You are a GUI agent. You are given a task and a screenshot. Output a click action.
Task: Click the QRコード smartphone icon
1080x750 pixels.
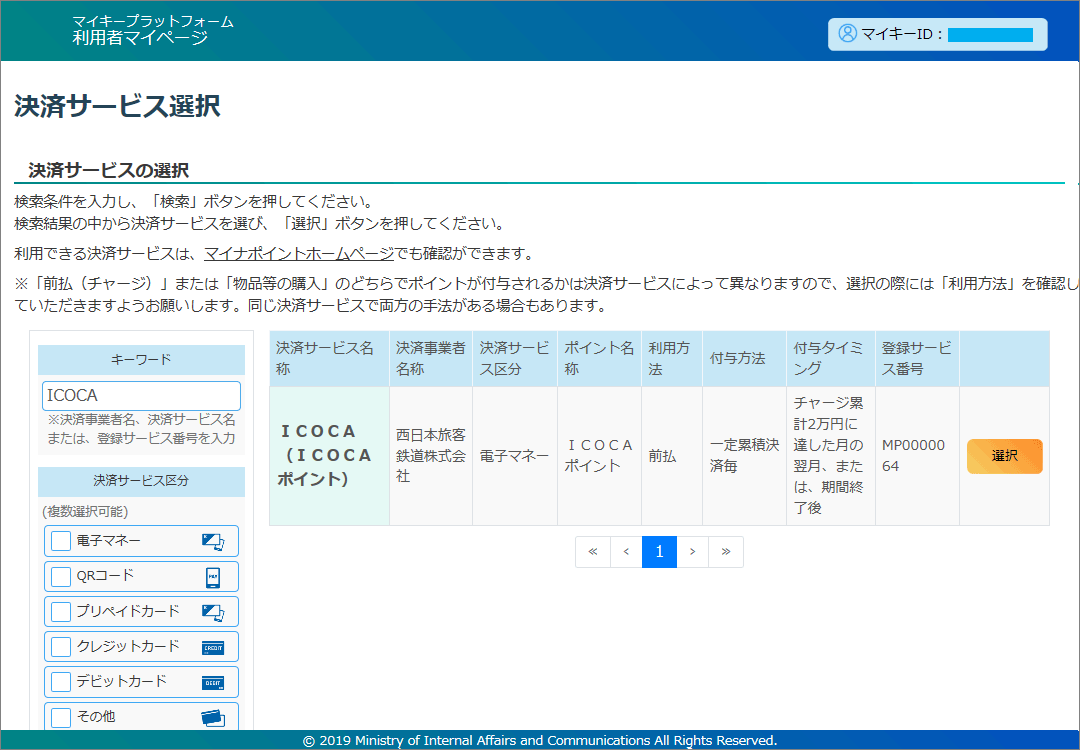pos(213,577)
